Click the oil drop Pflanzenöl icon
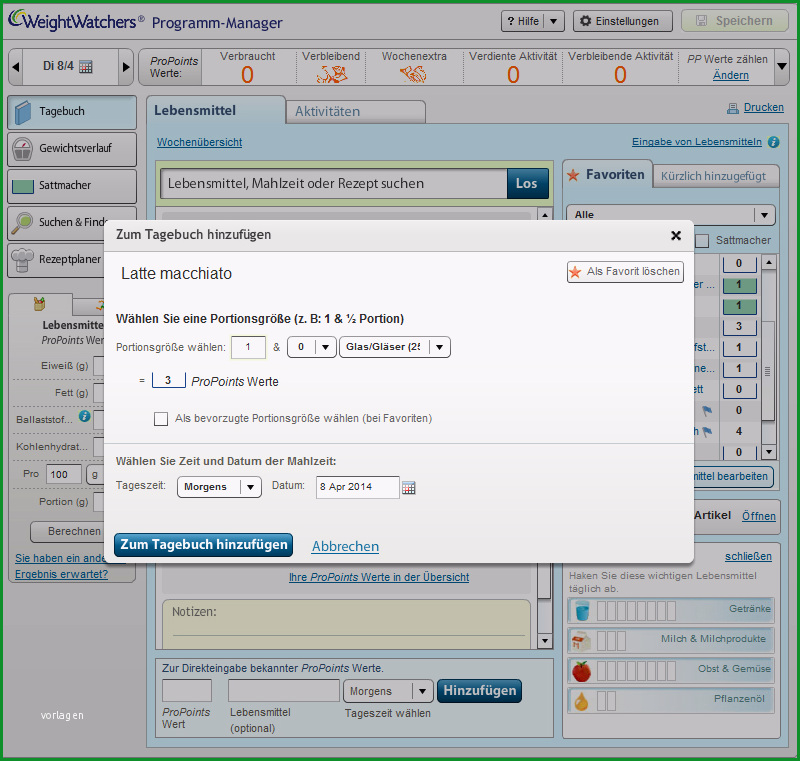 (581, 701)
